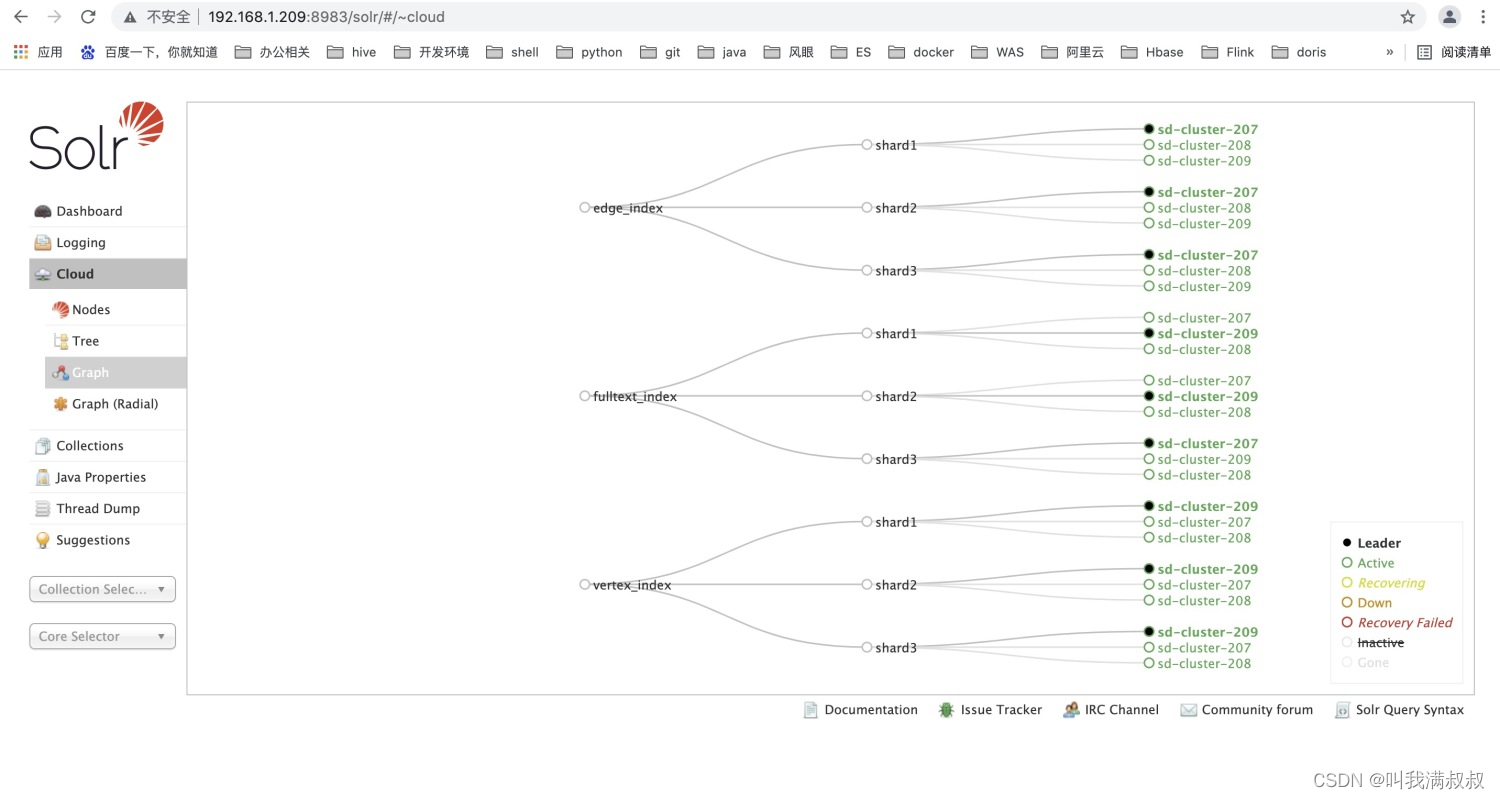The width and height of the screenshot is (1500, 799).
Task: Click the Recovery Failed legend entry
Action: pyautogui.click(x=1396, y=622)
